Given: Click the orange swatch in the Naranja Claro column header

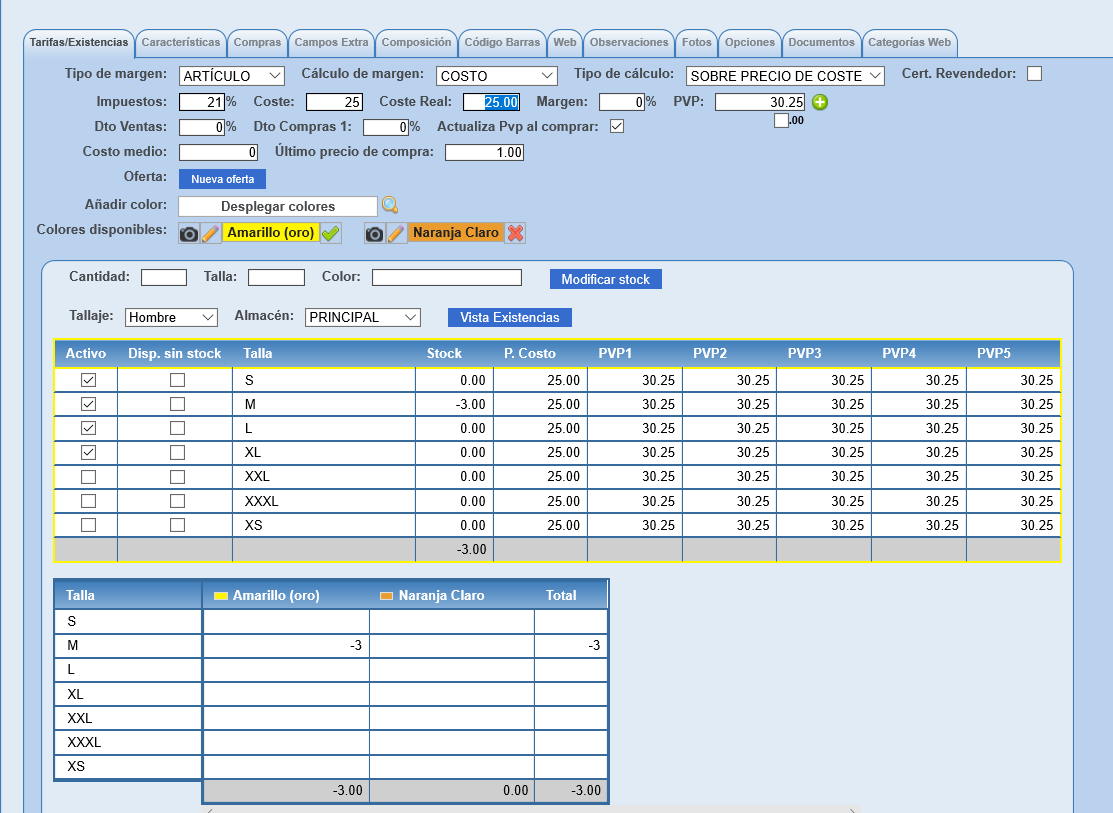Looking at the screenshot, I should pos(386,596).
